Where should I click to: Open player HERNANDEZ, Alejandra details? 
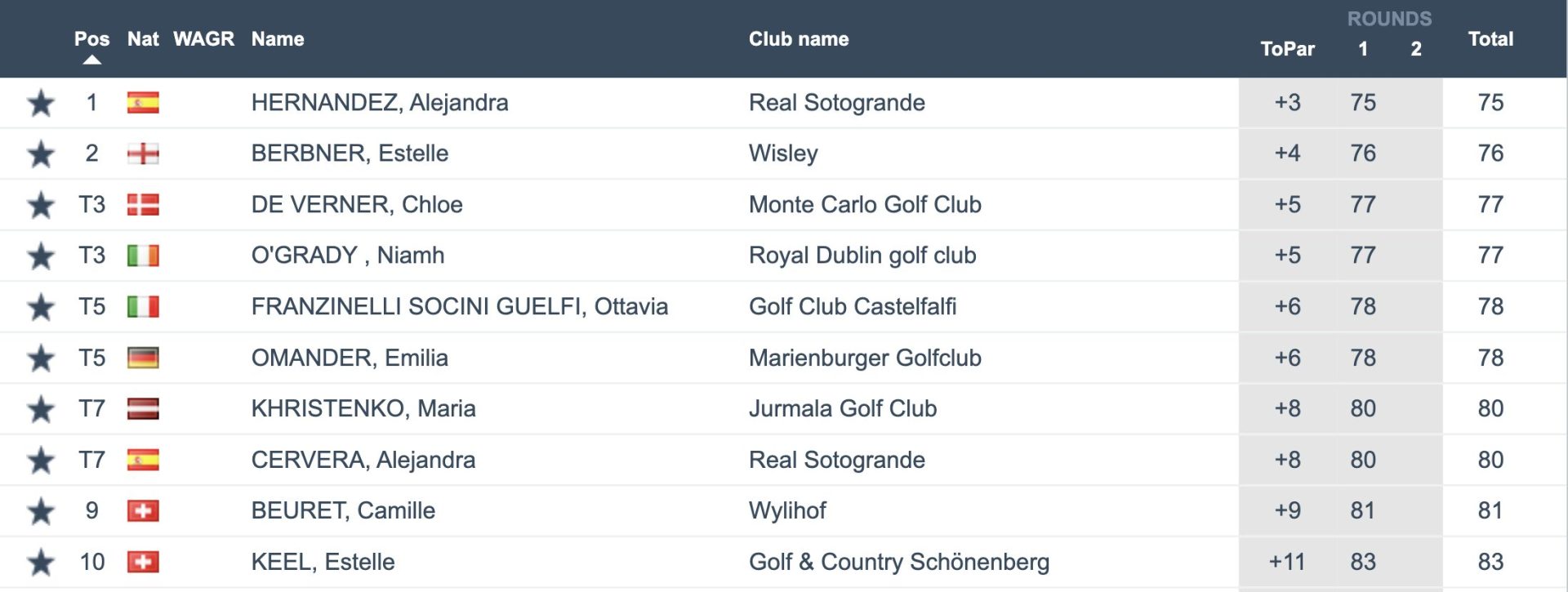pos(380,103)
